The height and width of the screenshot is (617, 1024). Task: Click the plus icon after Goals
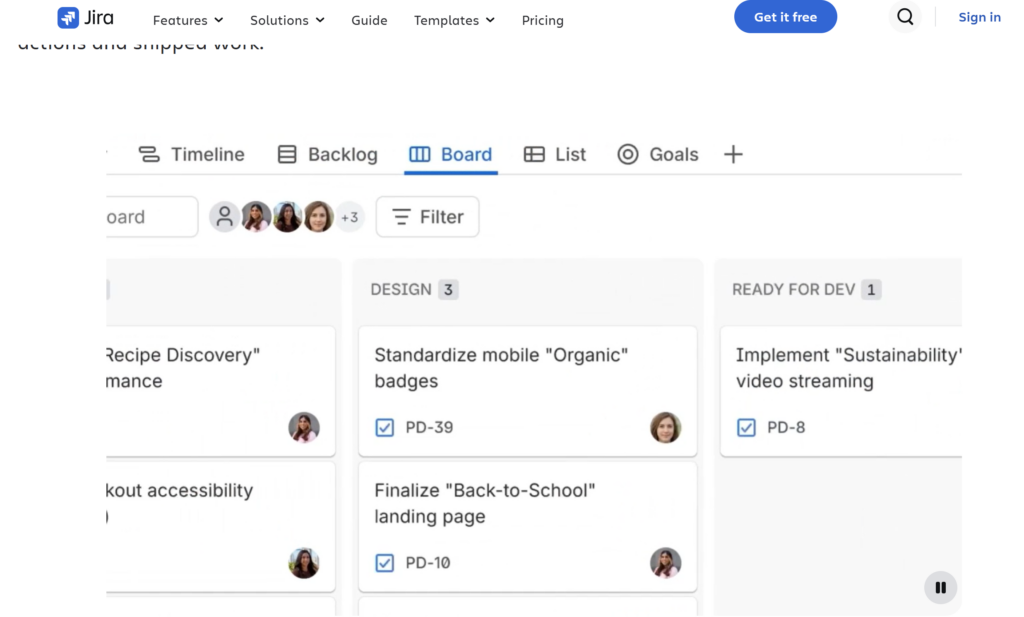point(733,155)
